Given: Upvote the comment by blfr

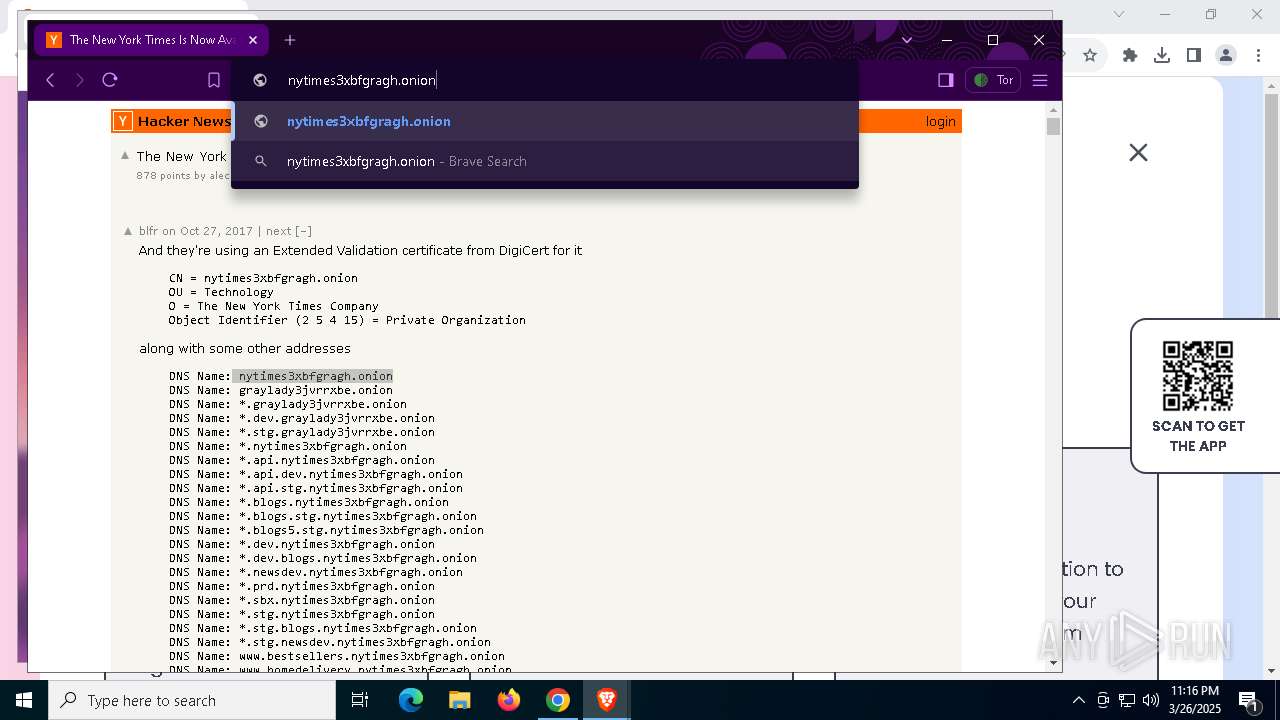Looking at the screenshot, I should pos(128,231).
